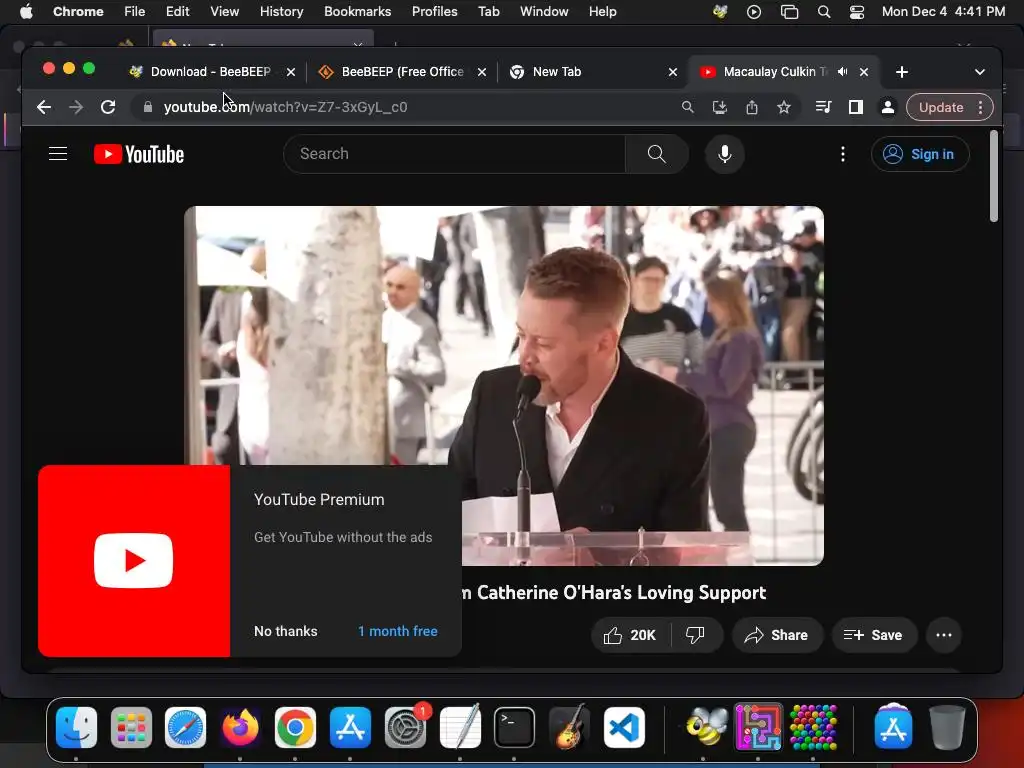The width and height of the screenshot is (1024, 768).
Task: Open the media controls icon in Chrome
Action: (823, 107)
